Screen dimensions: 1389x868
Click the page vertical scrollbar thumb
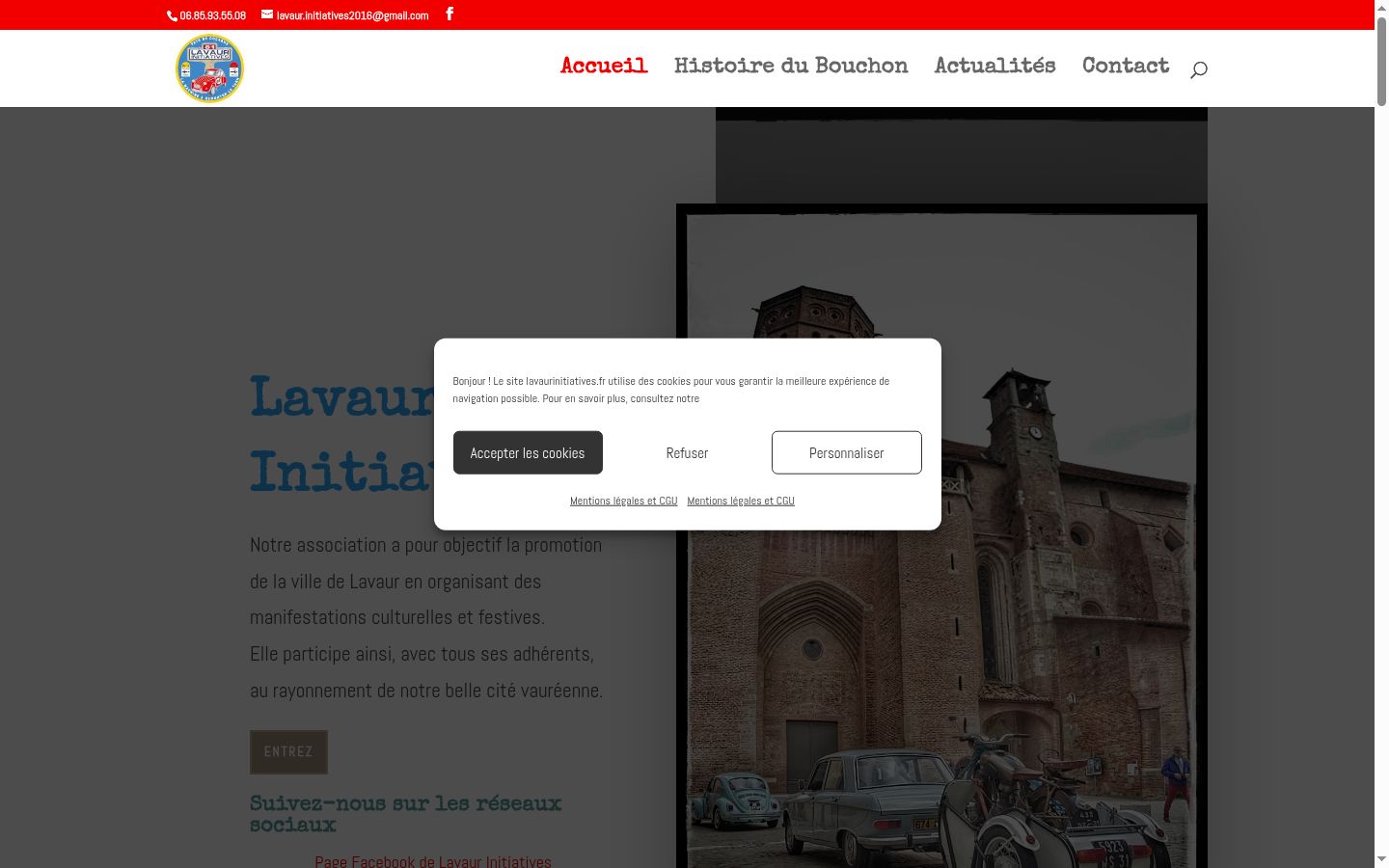(1381, 60)
